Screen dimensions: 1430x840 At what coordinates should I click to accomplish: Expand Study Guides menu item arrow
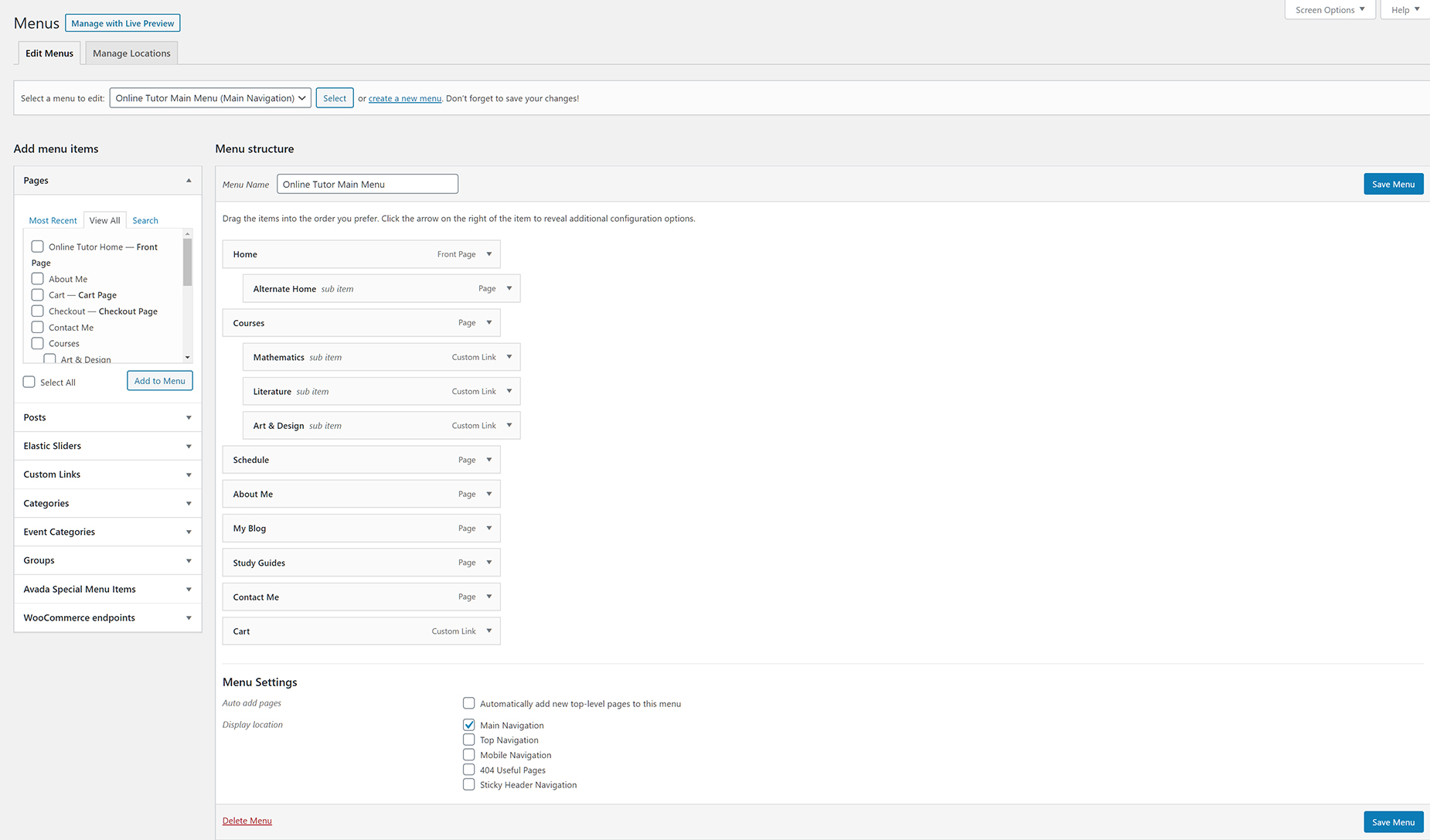click(489, 563)
